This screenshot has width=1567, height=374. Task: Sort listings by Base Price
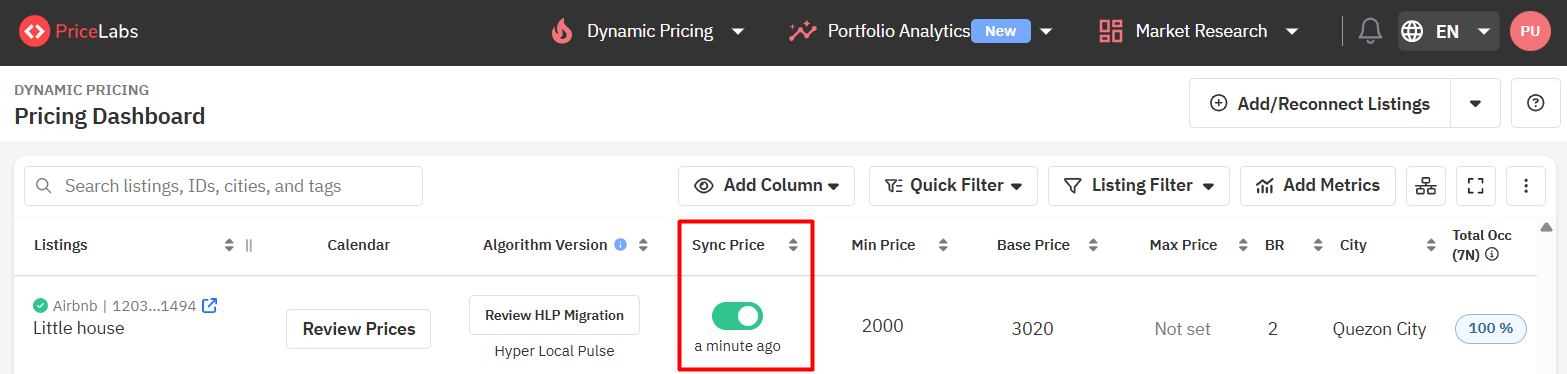[x=1093, y=245]
